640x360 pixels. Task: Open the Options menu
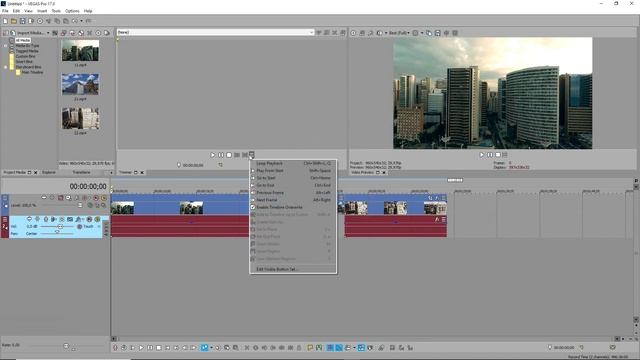coord(72,11)
